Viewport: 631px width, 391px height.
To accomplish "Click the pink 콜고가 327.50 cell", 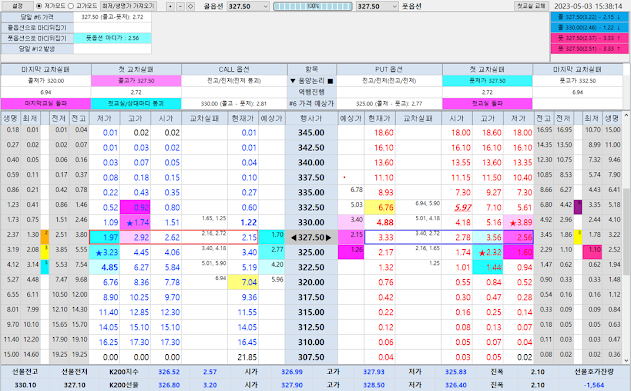I will [x=136, y=80].
